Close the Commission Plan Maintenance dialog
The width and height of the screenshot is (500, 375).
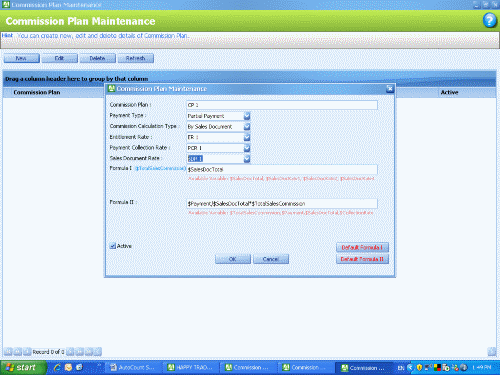[390, 89]
